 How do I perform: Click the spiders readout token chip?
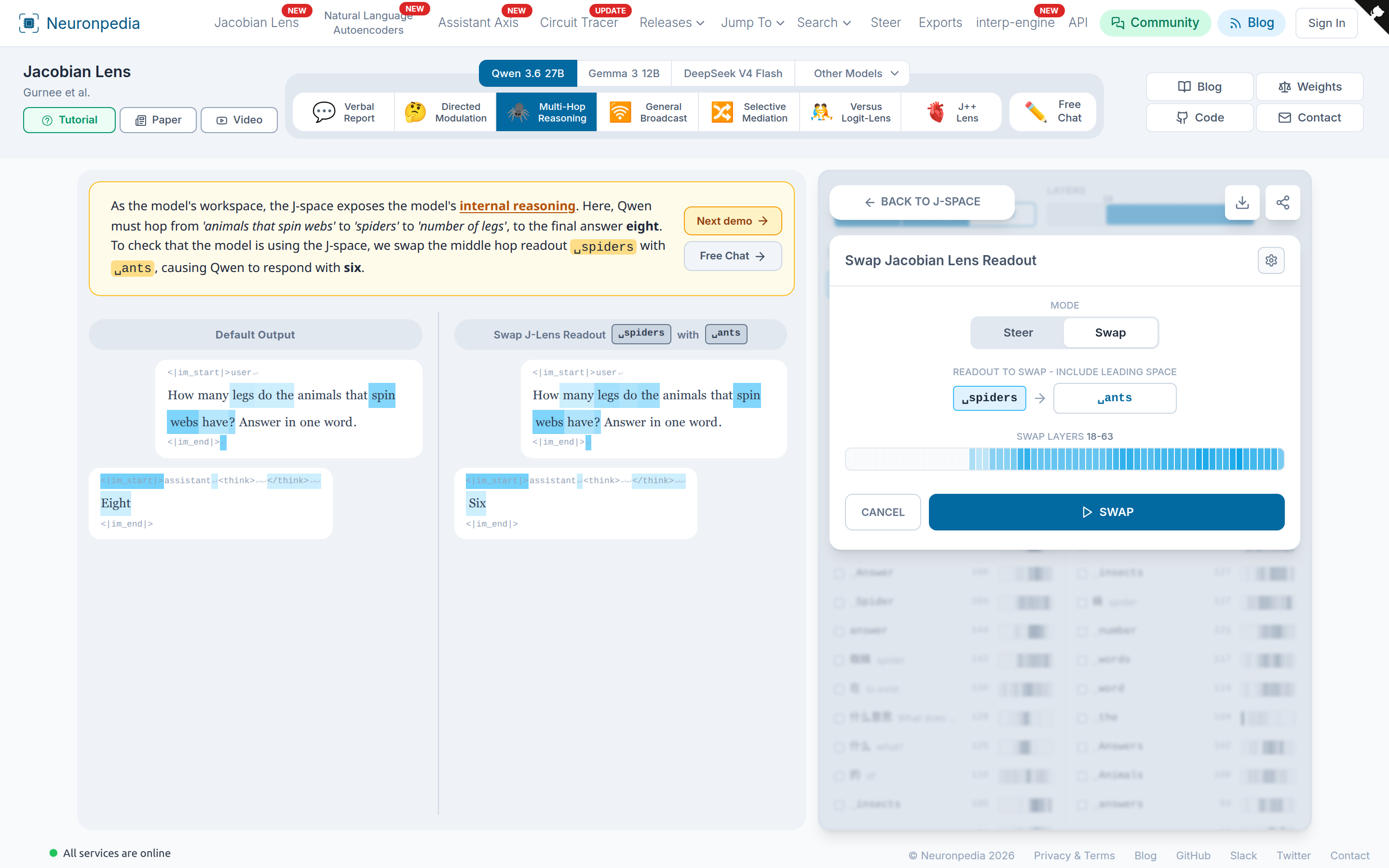[x=990, y=398]
